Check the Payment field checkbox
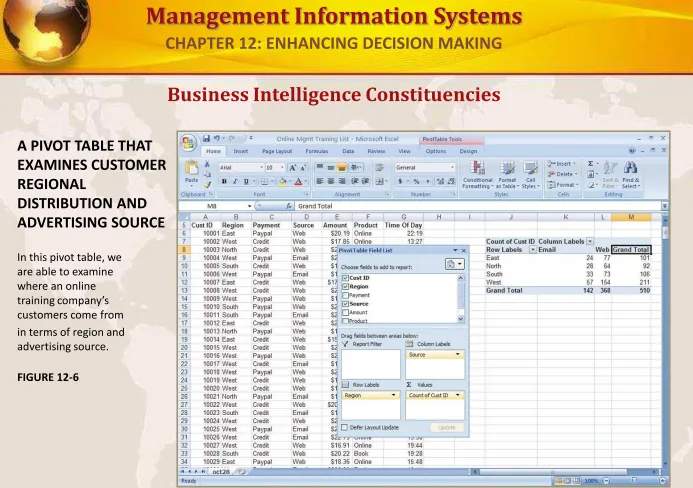Viewport: 693px width, 488px height. coord(346,295)
